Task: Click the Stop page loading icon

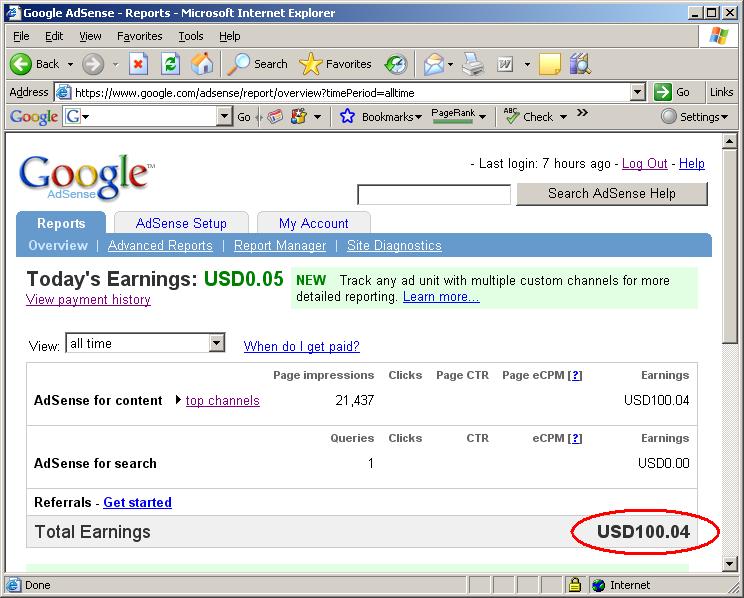Action: click(x=139, y=64)
